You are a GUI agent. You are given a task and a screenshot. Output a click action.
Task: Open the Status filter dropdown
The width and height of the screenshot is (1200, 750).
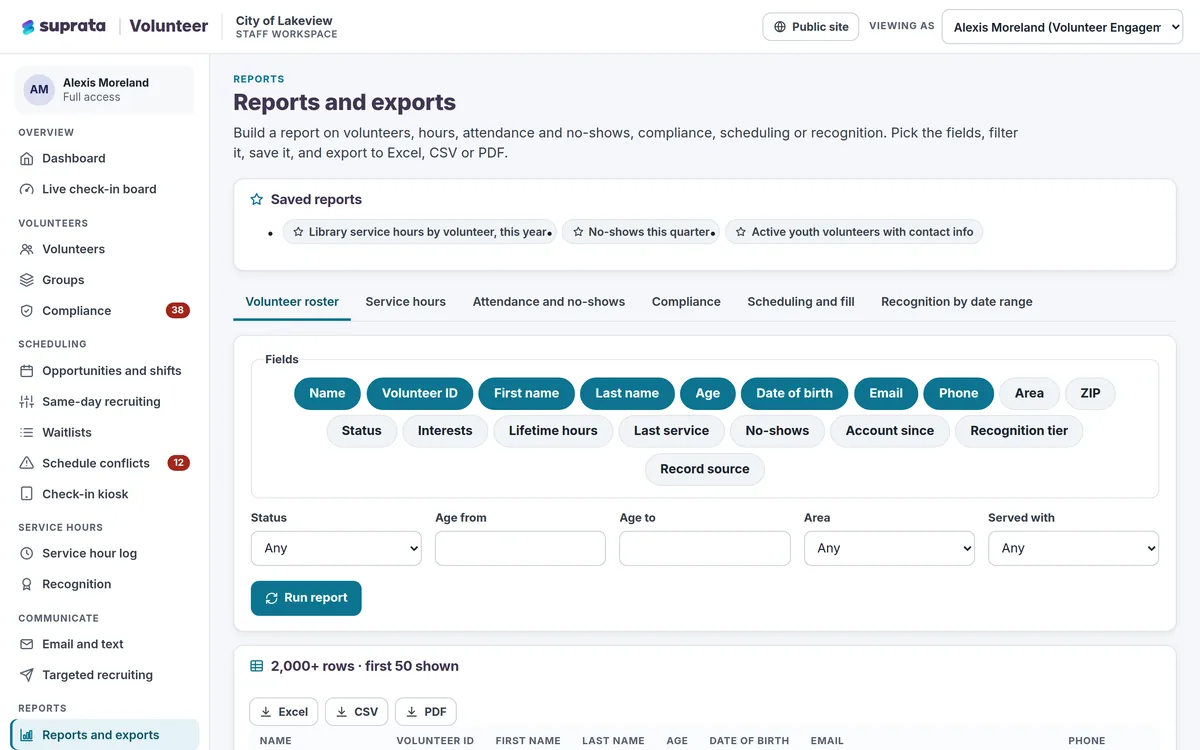(336, 548)
